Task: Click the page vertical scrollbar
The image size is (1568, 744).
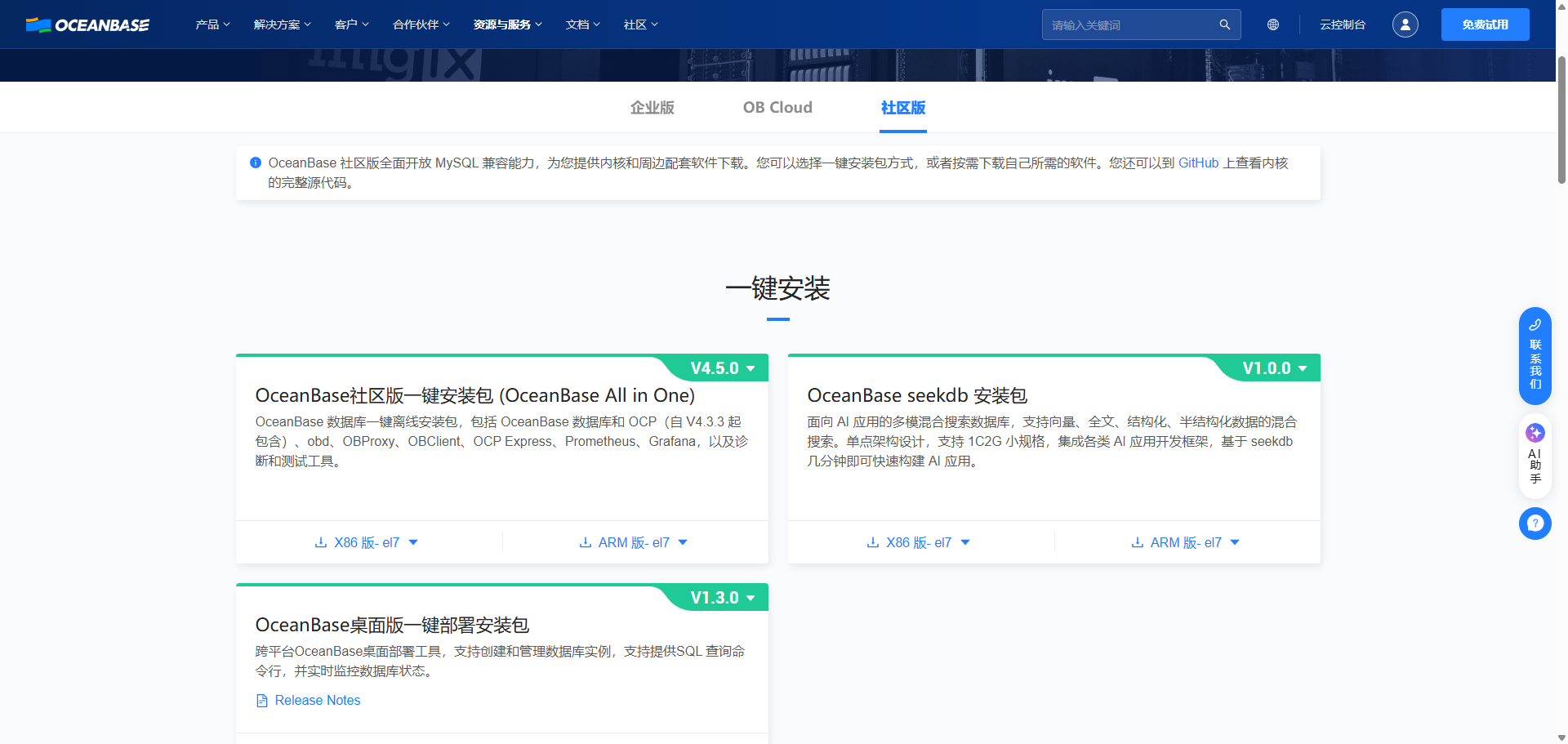Action: [x=1561, y=123]
